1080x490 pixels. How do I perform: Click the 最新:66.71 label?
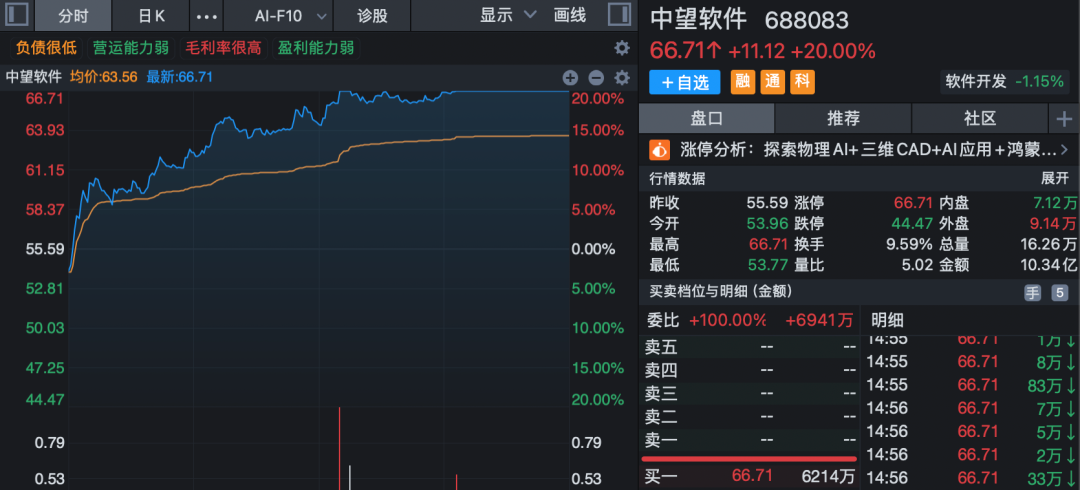pos(179,77)
